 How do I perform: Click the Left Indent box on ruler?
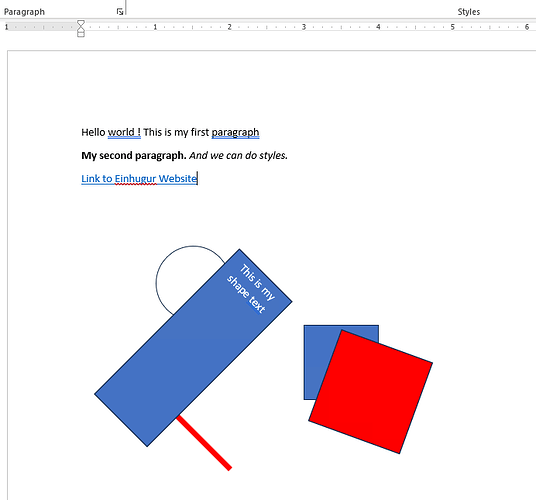point(81,35)
